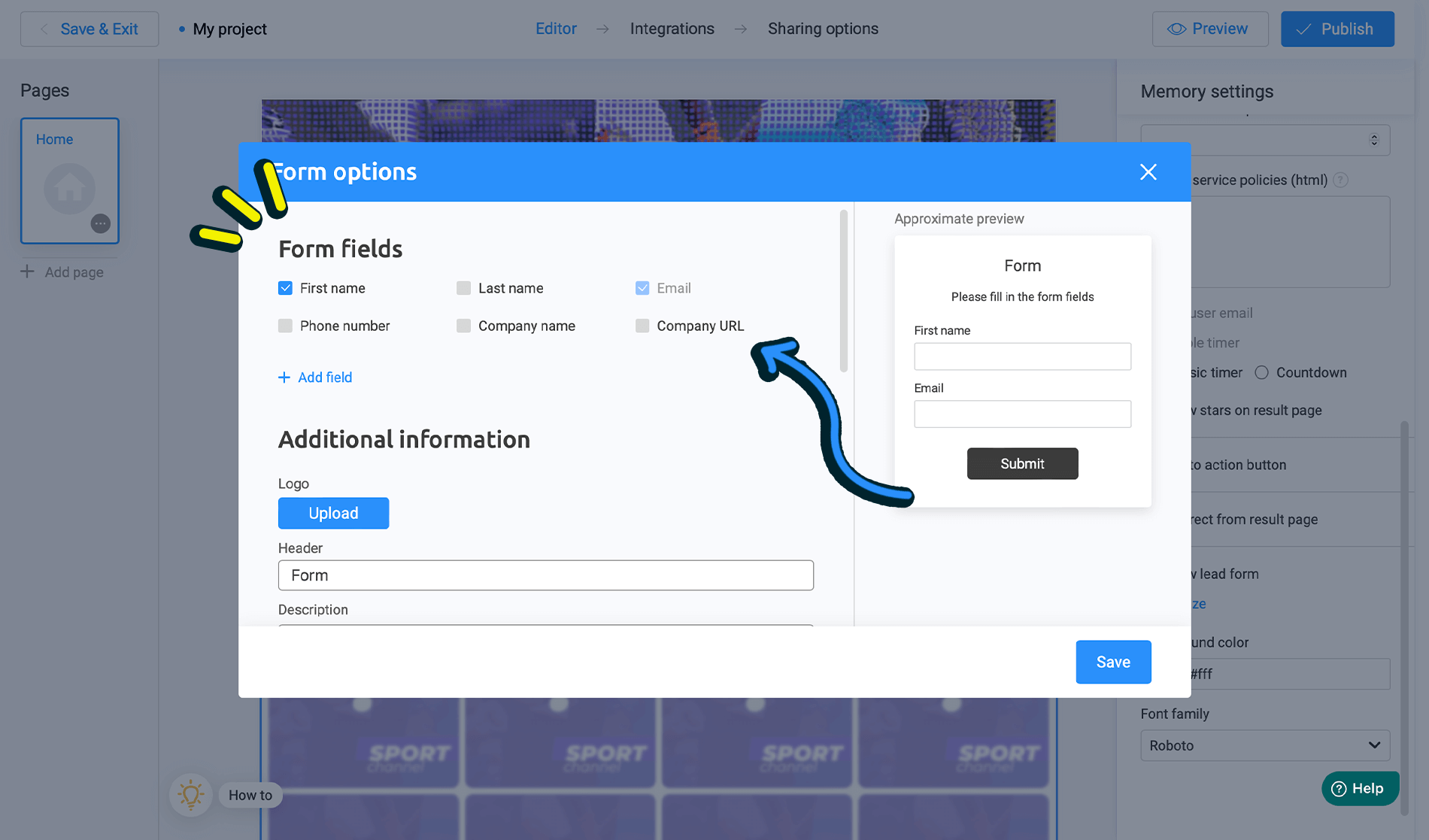Click the eye icon on Preview
This screenshot has height=840, width=1429.
click(x=1176, y=29)
